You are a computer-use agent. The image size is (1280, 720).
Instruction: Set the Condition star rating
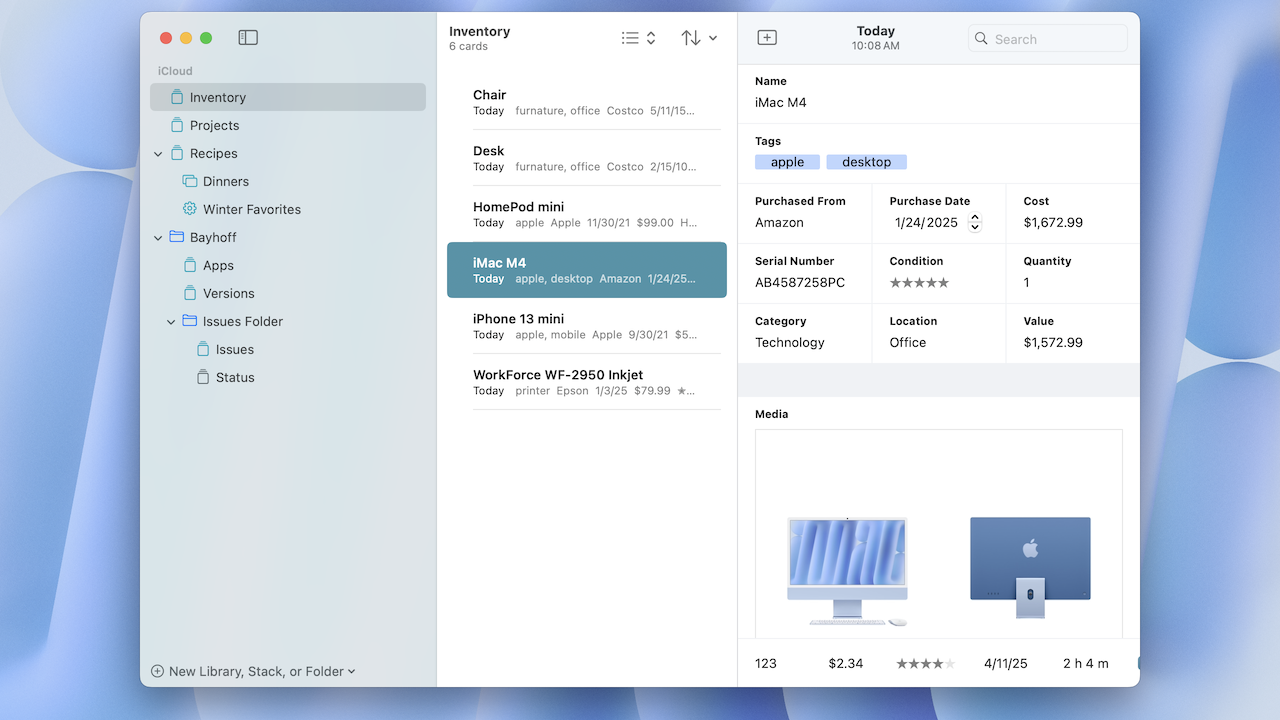[919, 283]
